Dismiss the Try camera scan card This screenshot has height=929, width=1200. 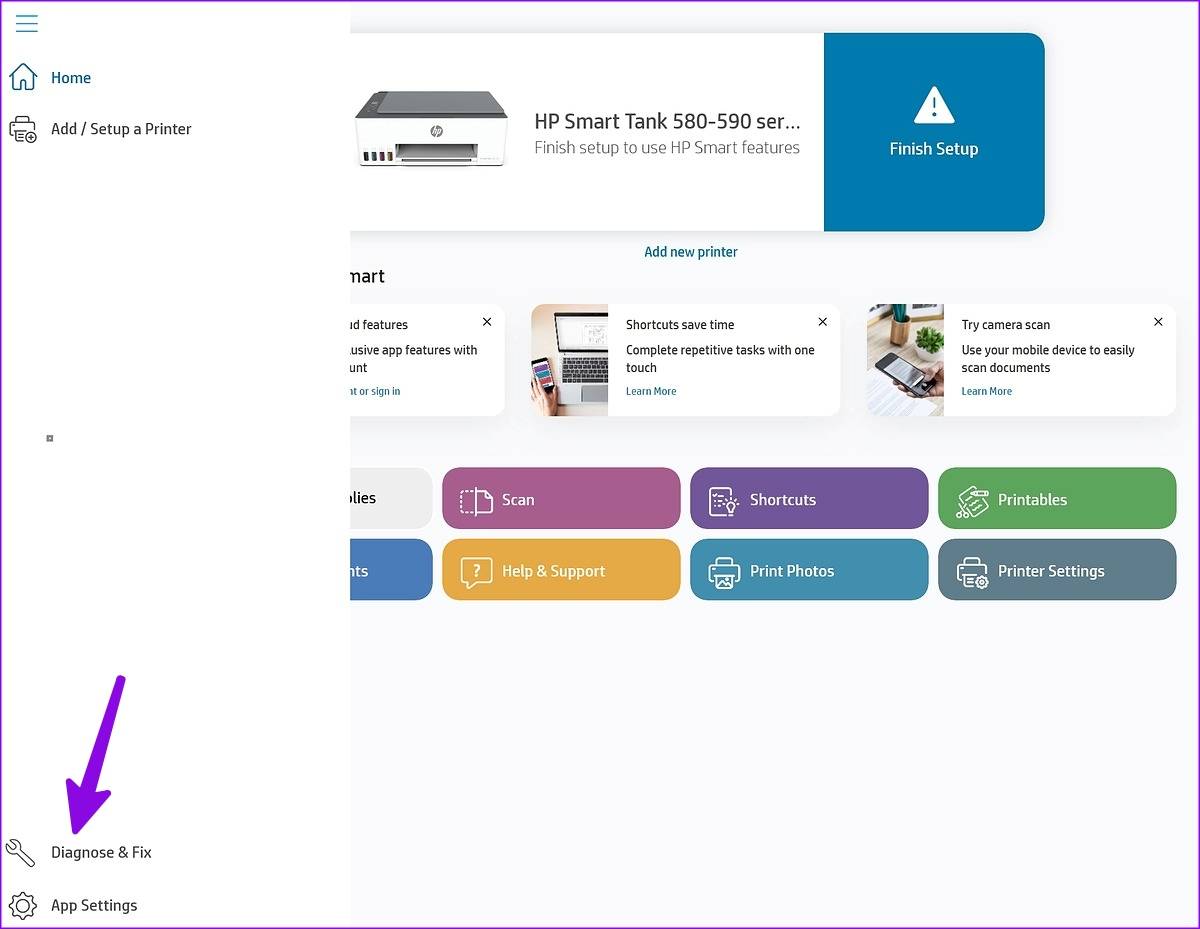coord(1158,322)
